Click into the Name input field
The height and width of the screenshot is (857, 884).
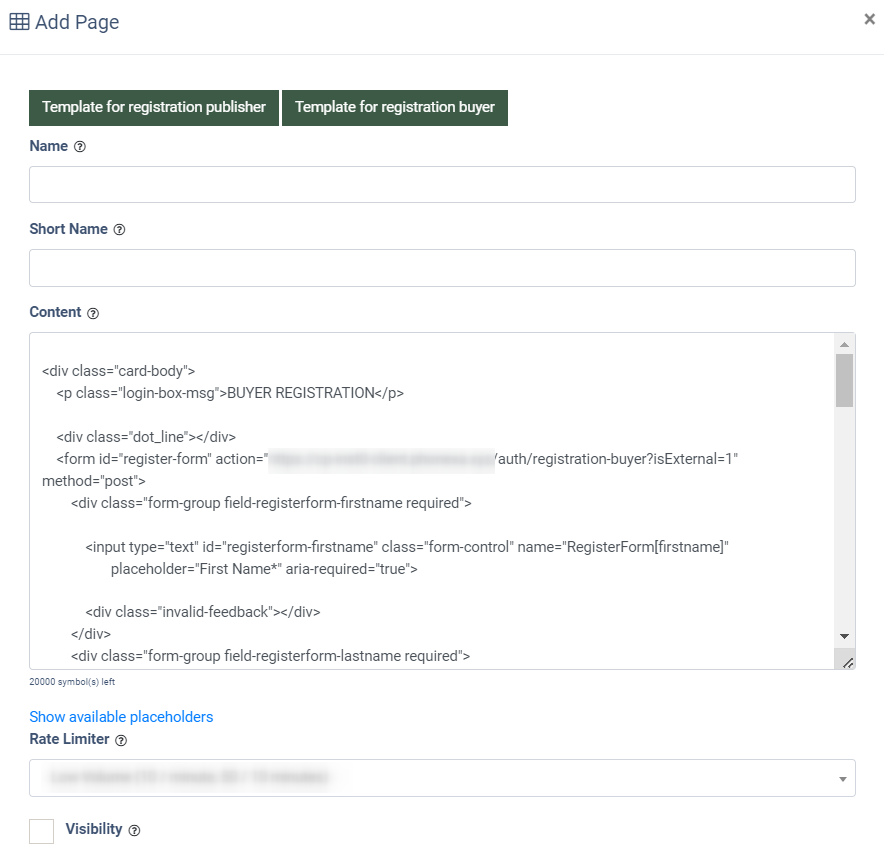pos(442,185)
